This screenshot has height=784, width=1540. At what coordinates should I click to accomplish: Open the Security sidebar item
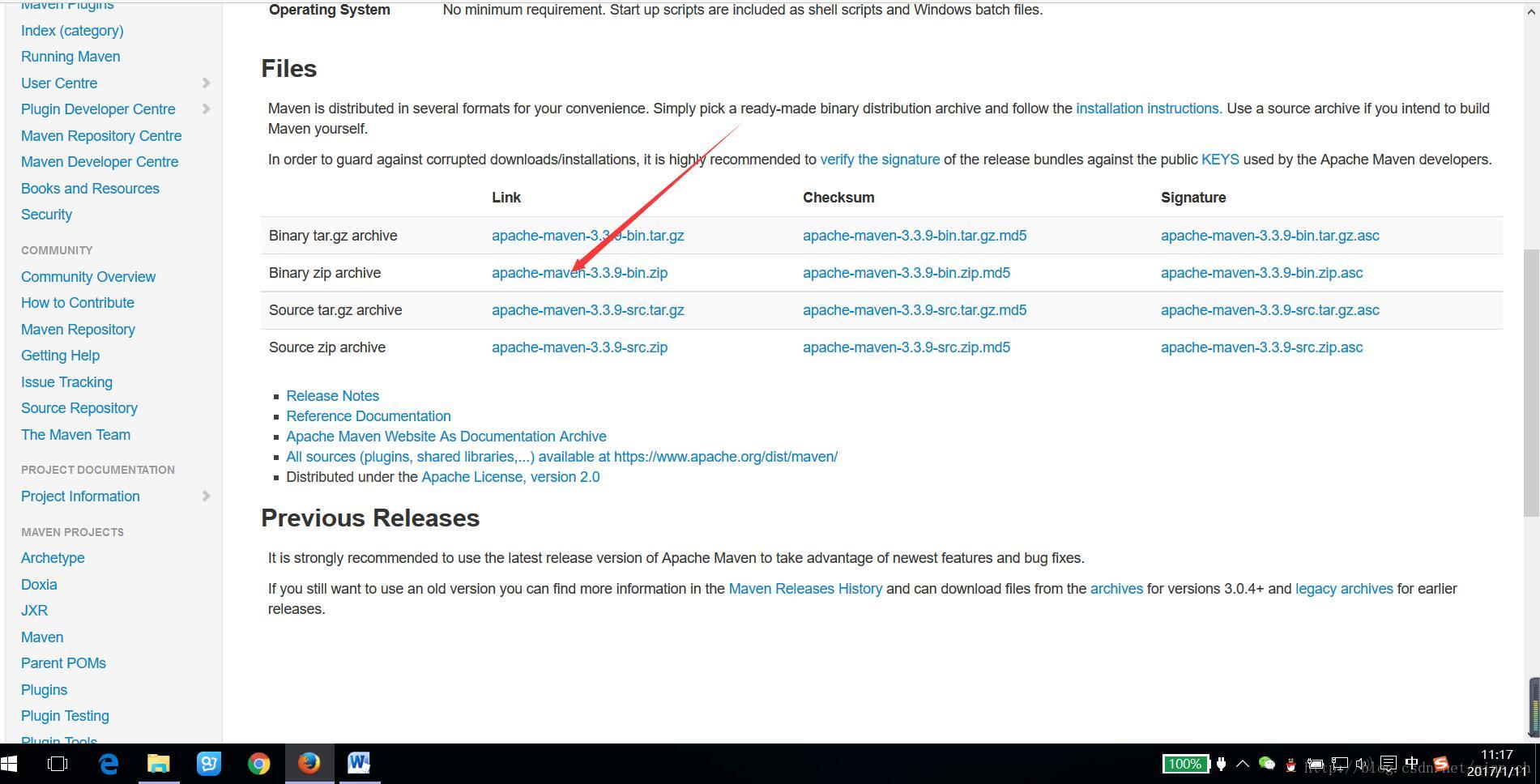pos(46,215)
